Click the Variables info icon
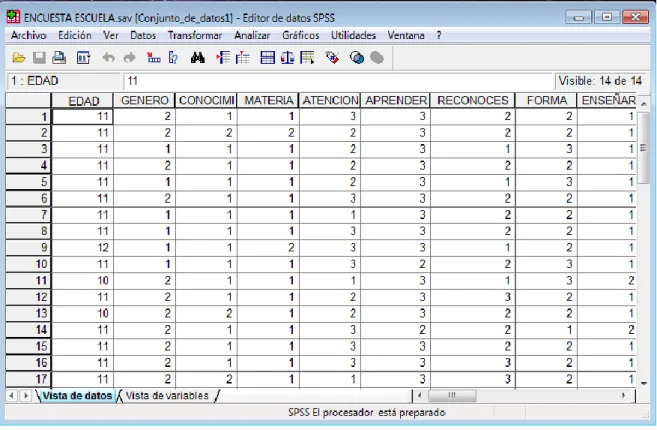657x430 pixels. (x=173, y=58)
